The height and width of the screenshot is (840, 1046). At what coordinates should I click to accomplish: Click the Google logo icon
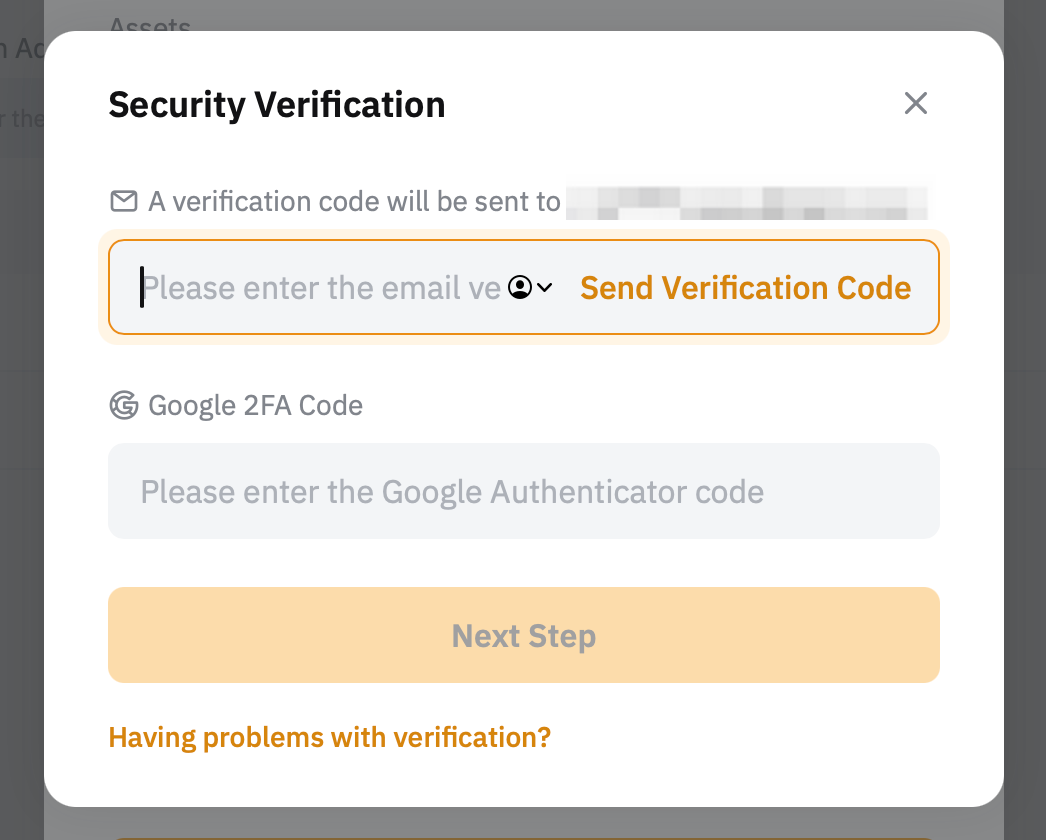(123, 405)
